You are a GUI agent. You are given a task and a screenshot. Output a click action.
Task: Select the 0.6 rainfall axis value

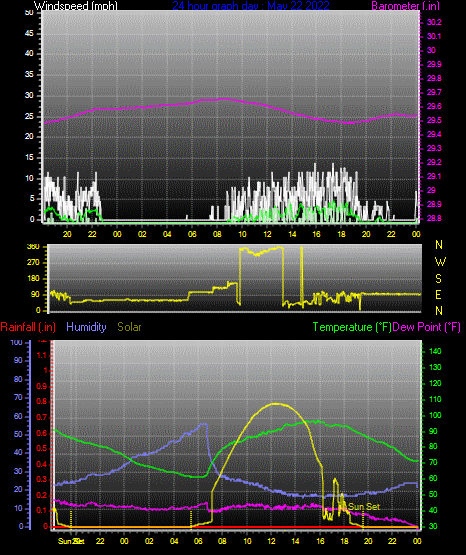[42, 433]
